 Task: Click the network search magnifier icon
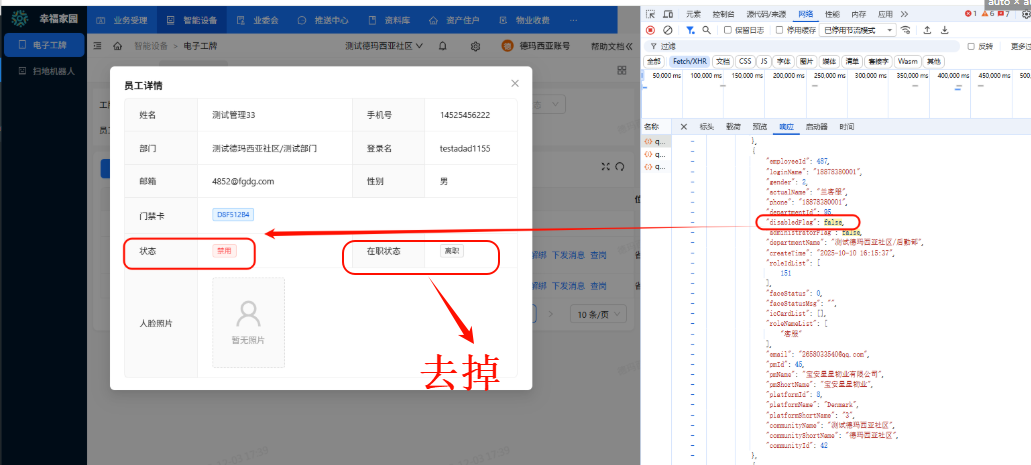click(706, 30)
